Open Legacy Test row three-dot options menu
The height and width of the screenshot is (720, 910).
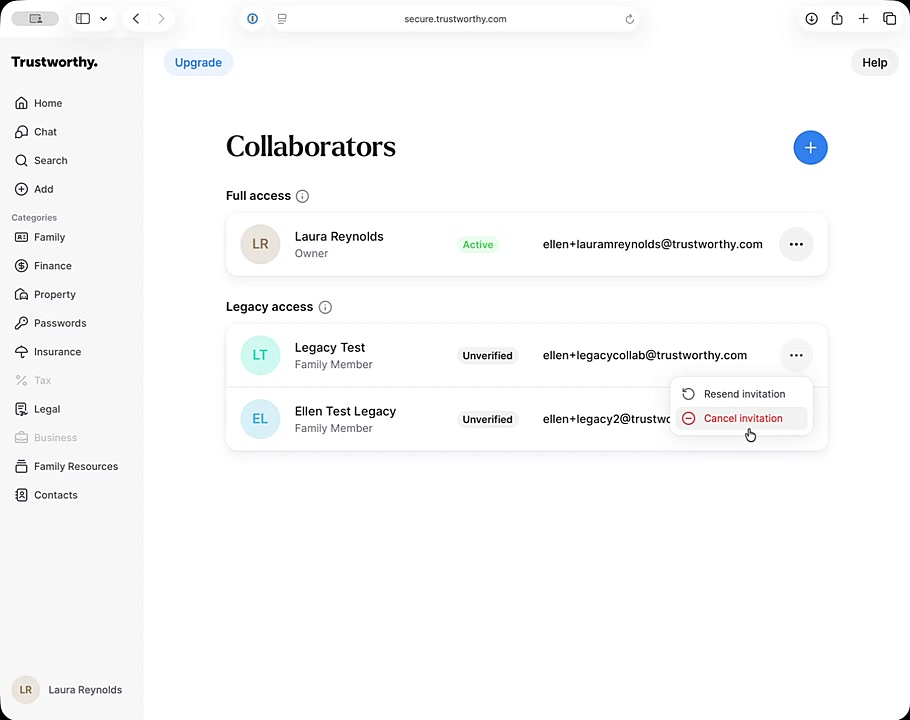(x=796, y=355)
